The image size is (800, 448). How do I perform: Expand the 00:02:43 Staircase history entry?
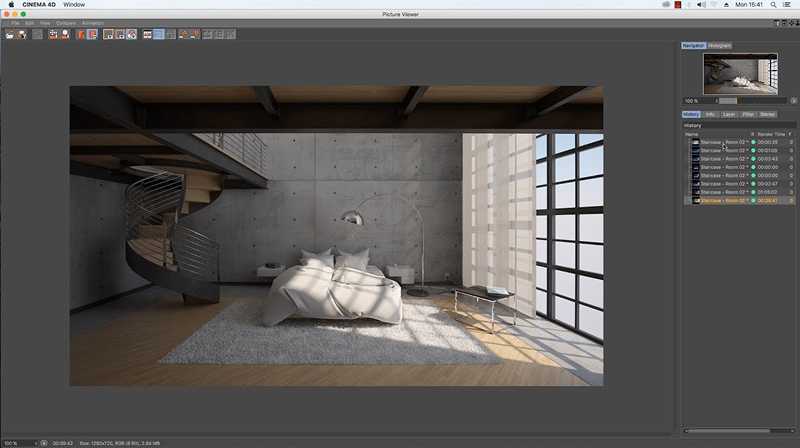688,159
